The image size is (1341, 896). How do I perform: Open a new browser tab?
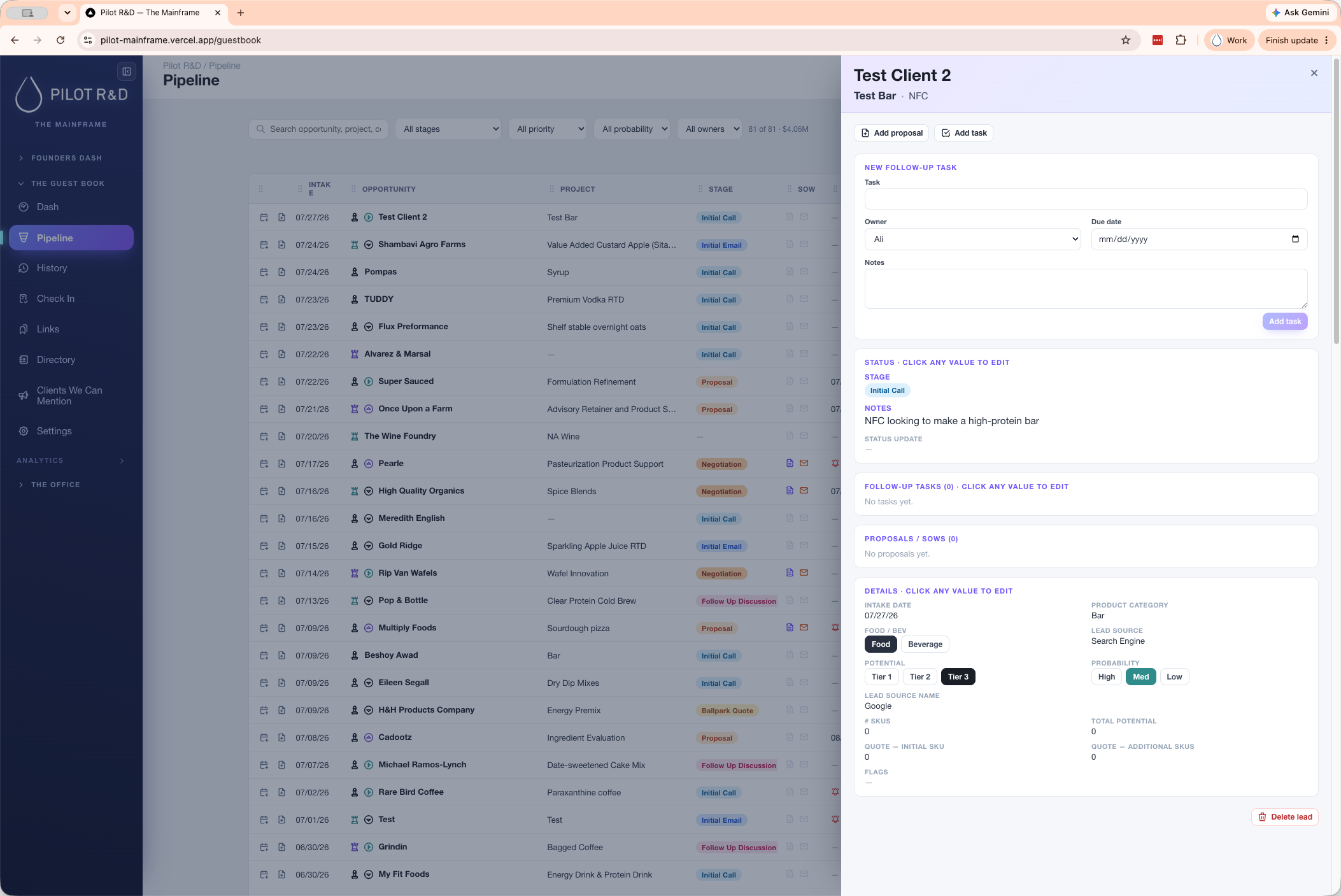[x=241, y=13]
